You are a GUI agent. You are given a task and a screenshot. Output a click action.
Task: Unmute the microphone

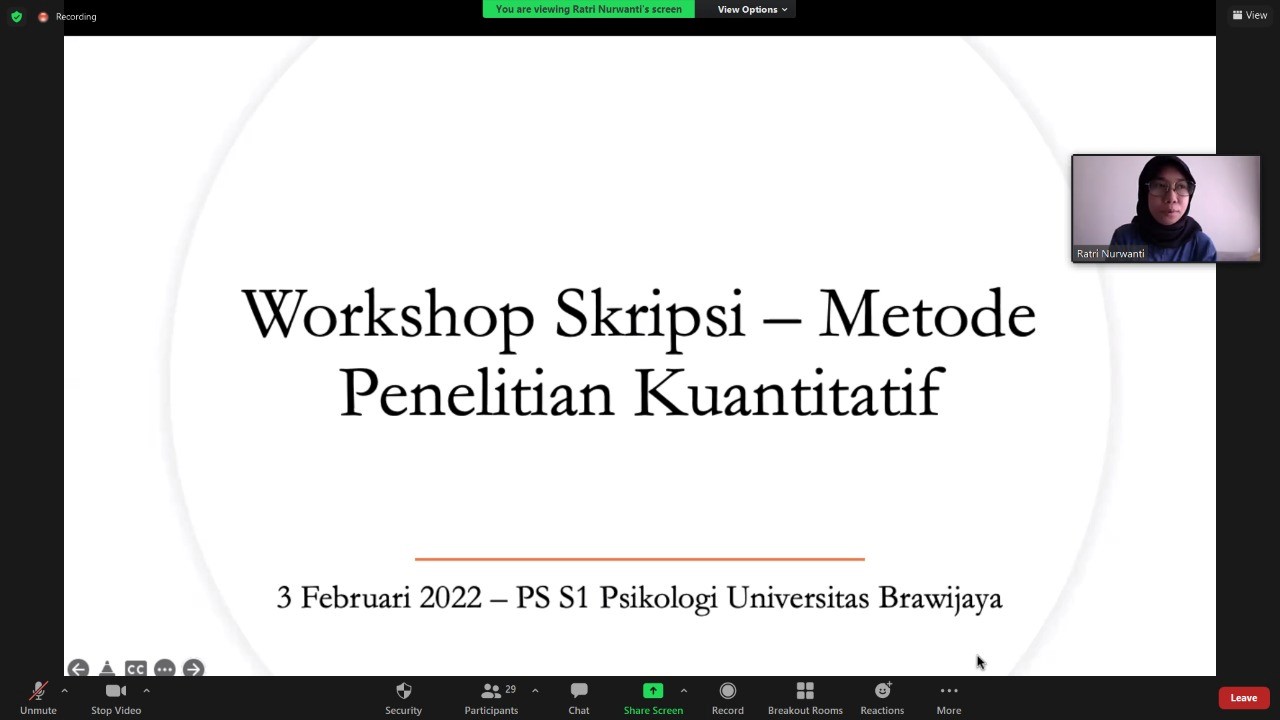(38, 698)
